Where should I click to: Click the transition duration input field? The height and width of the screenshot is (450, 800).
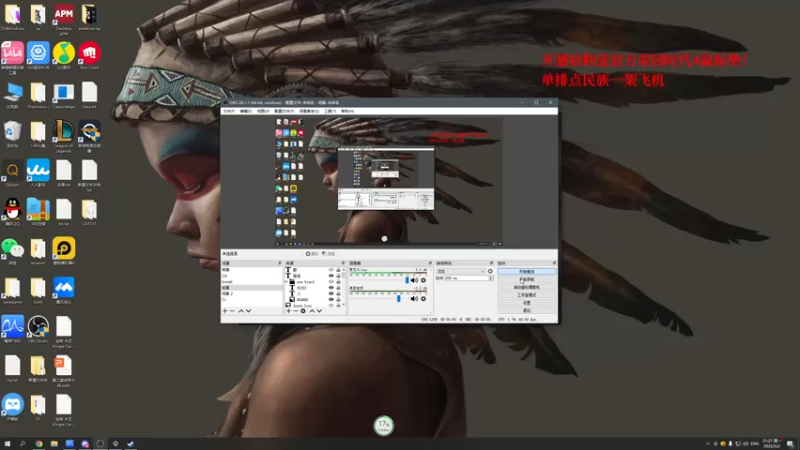pos(467,278)
